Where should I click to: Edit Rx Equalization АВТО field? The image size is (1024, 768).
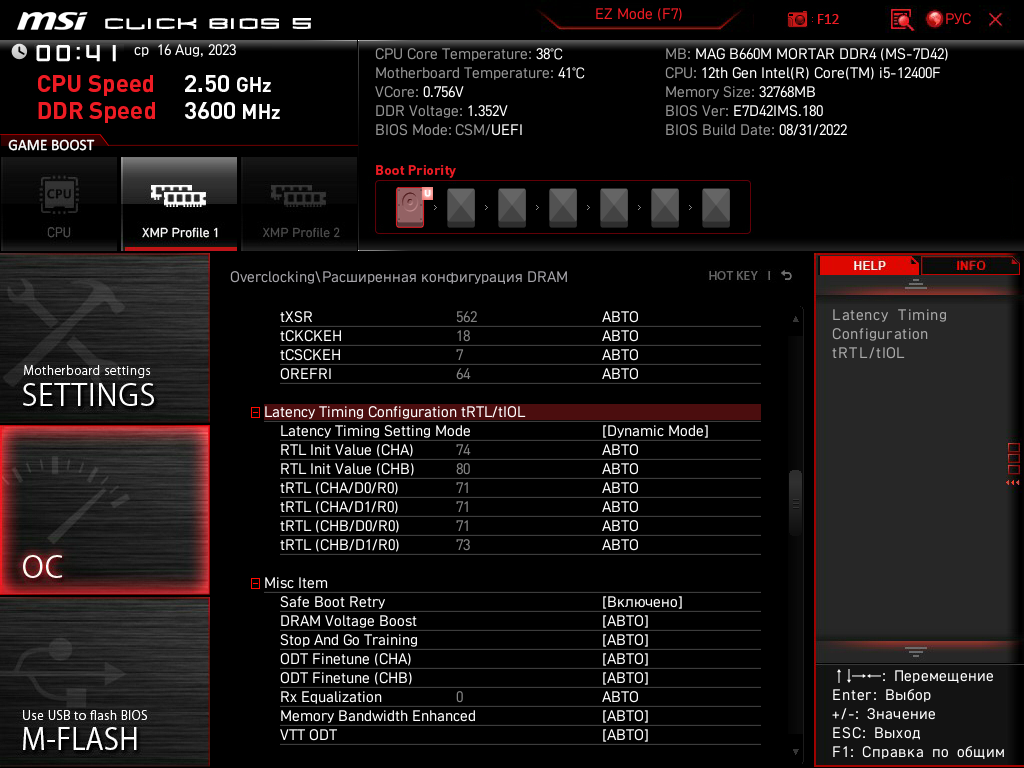[620, 697]
